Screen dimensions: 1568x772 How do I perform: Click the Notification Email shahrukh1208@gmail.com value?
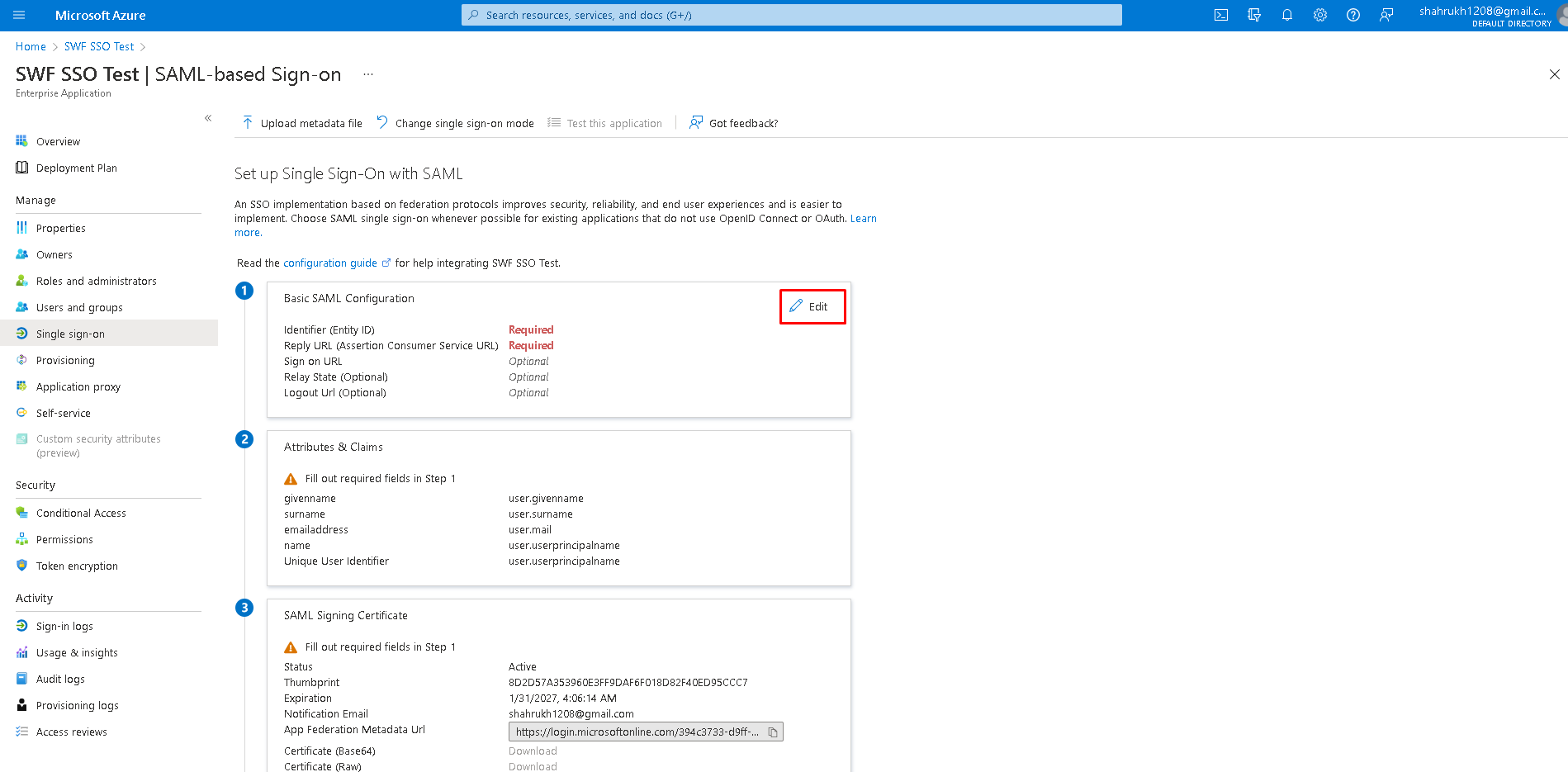pyautogui.click(x=571, y=714)
